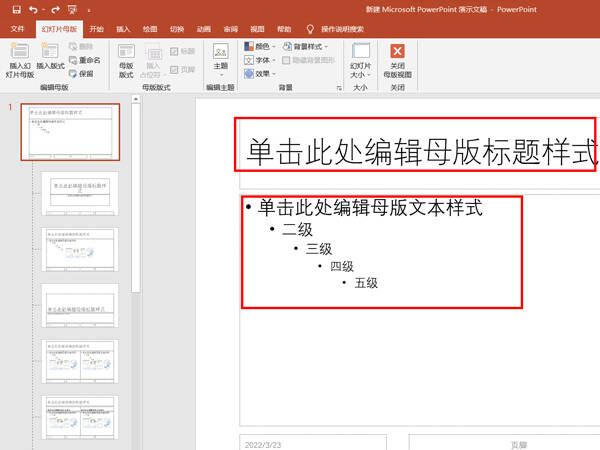Switch to the 幻灯片母版 tab

tap(59, 29)
